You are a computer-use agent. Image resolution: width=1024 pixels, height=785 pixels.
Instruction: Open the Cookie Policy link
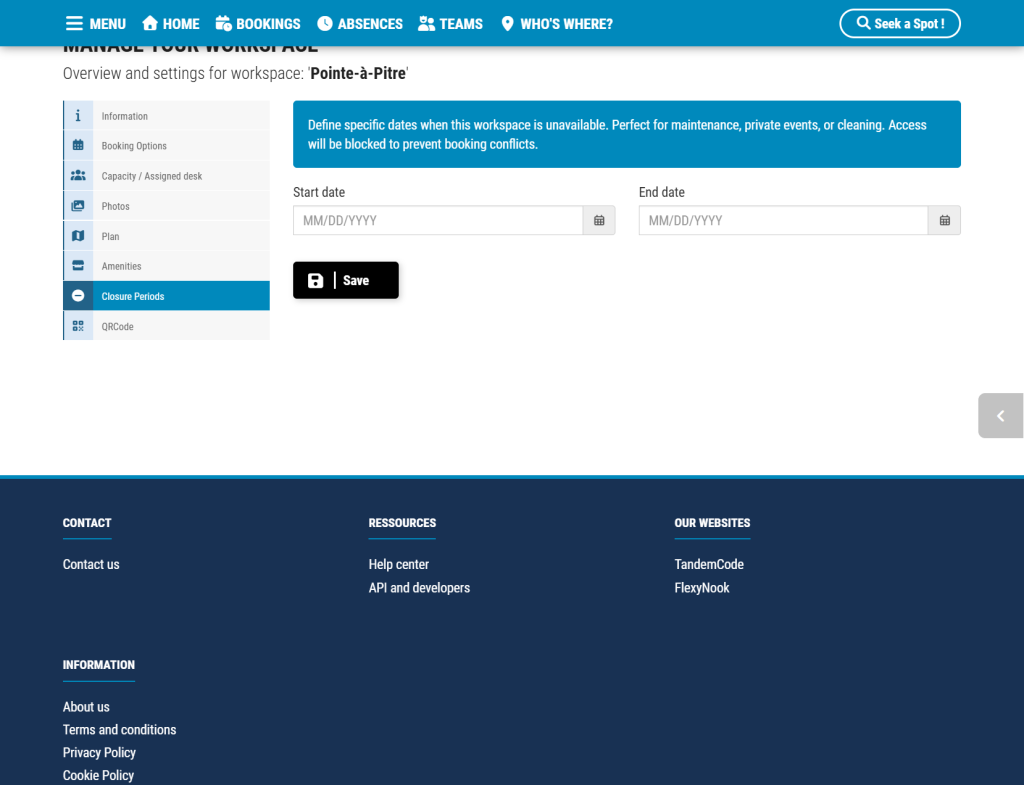pos(98,775)
